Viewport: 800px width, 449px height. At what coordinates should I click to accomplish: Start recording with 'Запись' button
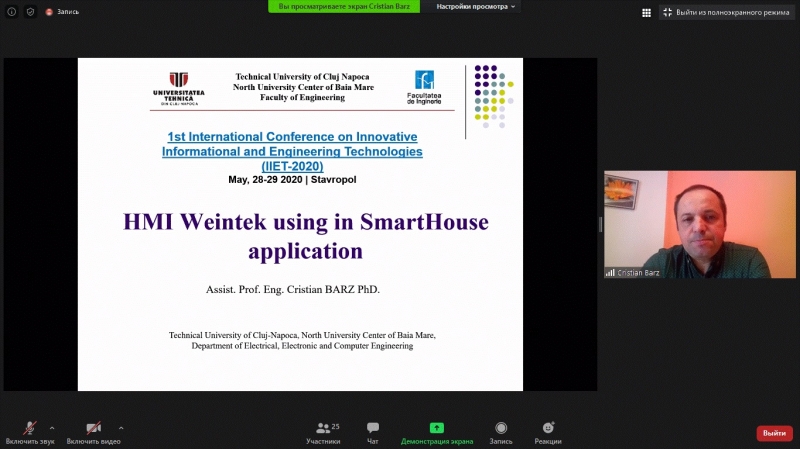point(501,433)
